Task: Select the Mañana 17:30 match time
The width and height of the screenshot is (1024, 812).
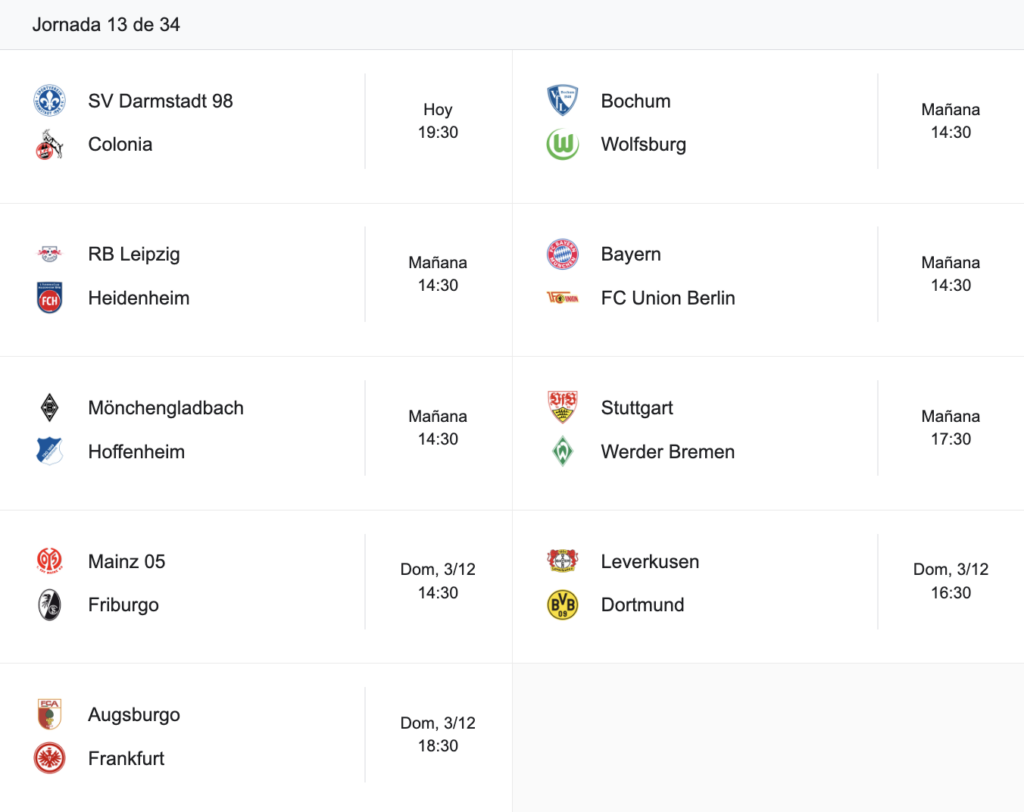Action: [951, 427]
